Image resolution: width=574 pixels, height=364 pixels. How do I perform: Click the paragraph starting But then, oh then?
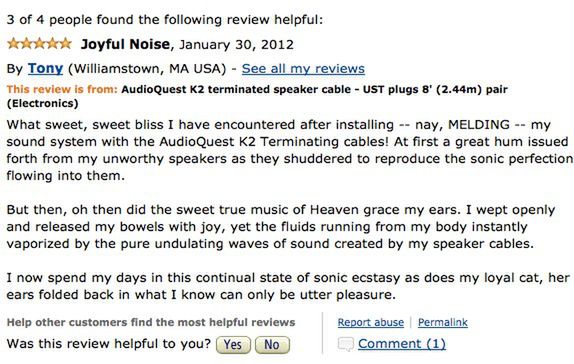(281, 227)
